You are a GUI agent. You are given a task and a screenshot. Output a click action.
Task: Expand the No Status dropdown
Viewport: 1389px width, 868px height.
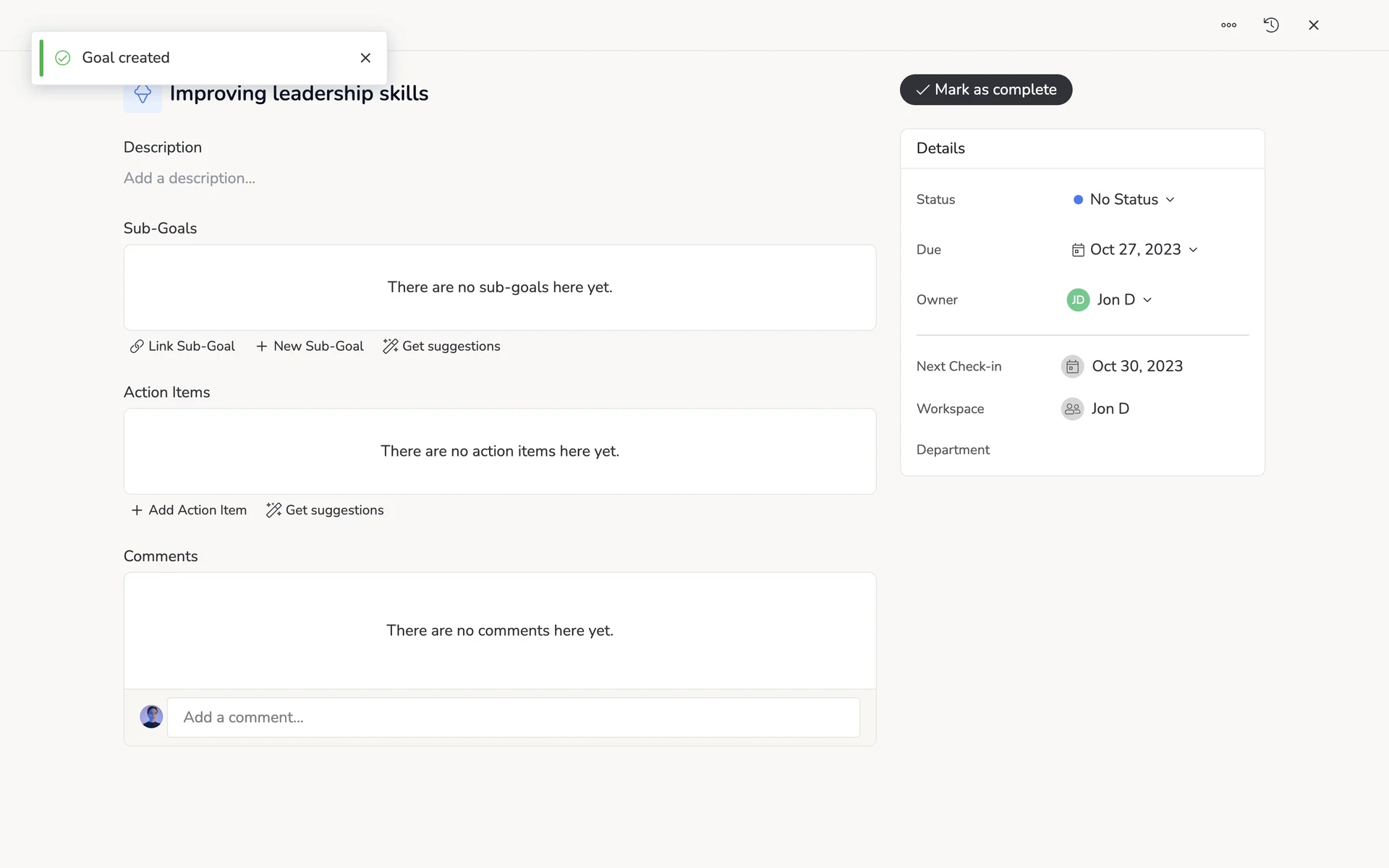point(1124,200)
